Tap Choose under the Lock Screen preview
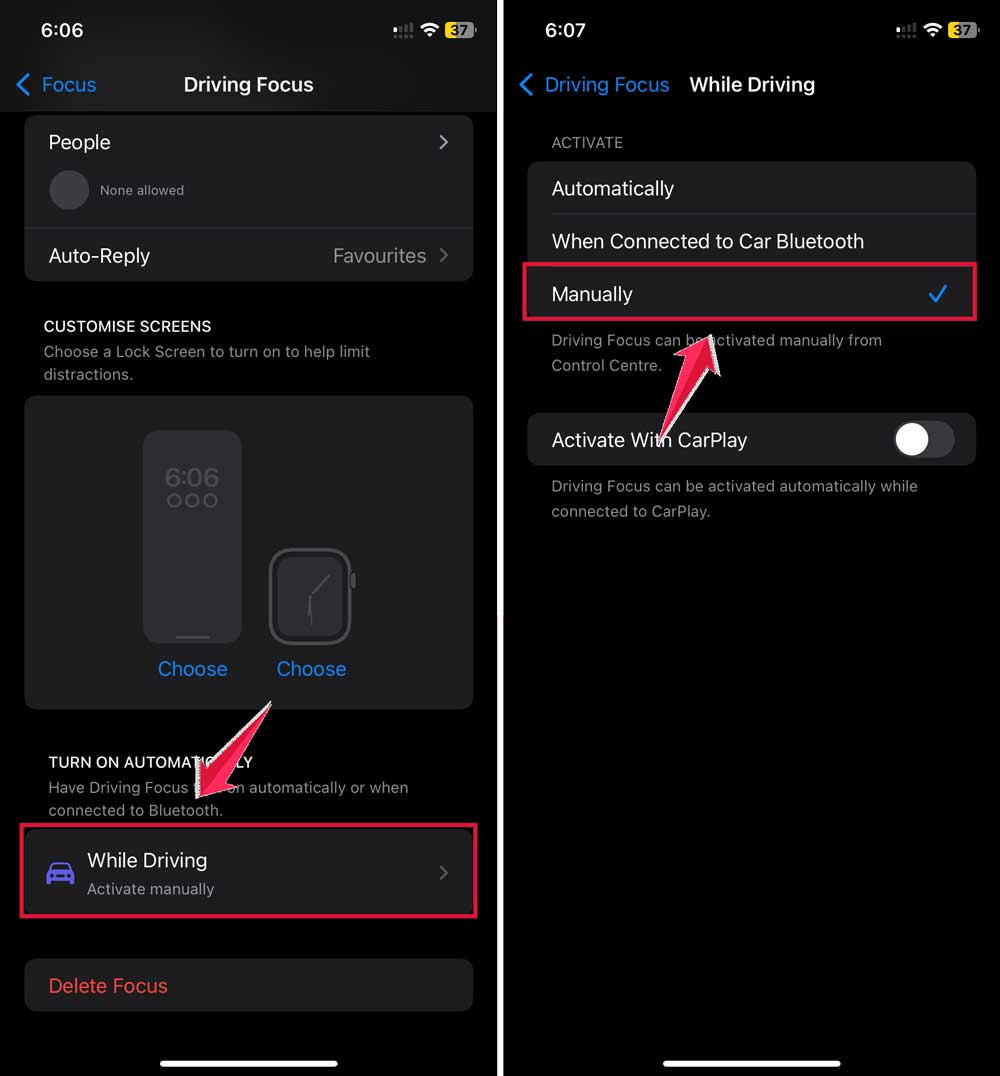This screenshot has height=1076, width=1000. [193, 669]
